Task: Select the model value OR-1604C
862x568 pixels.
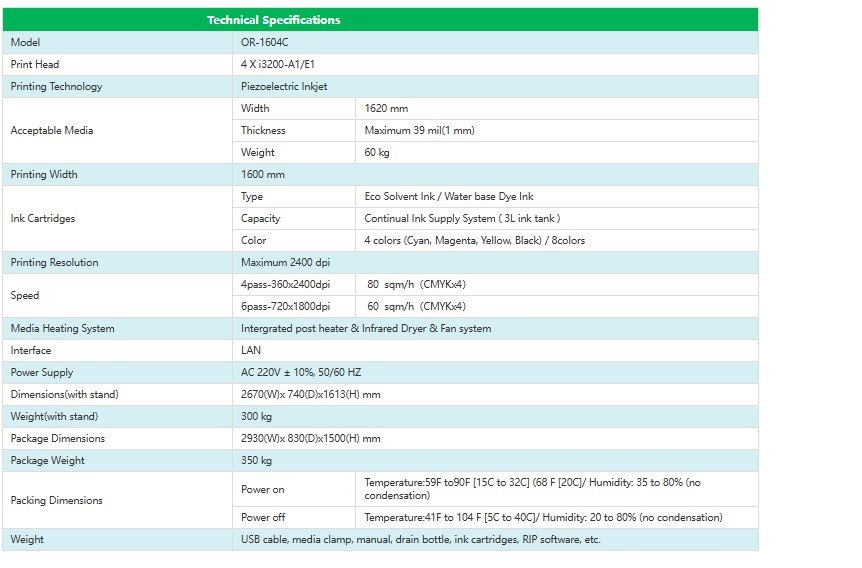Action: click(265, 42)
